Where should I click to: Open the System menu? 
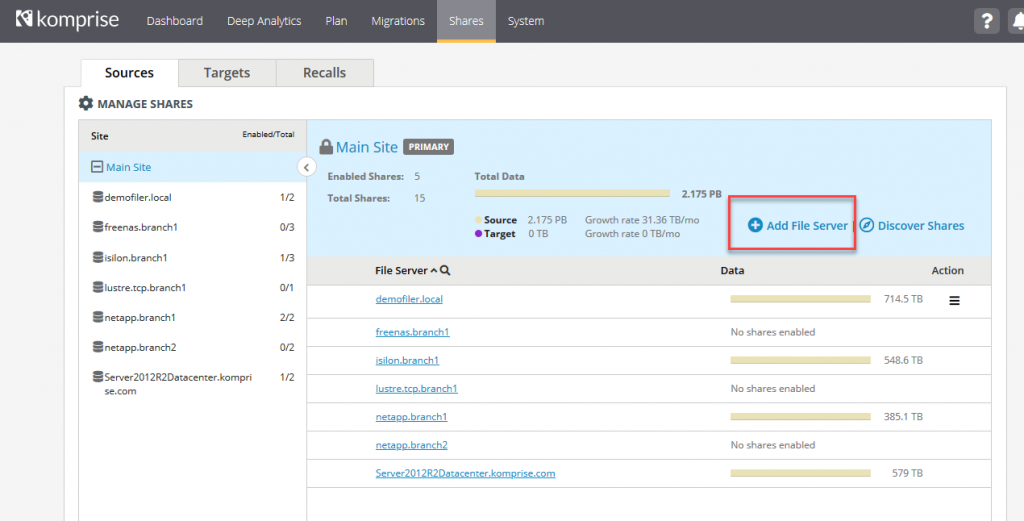(526, 21)
